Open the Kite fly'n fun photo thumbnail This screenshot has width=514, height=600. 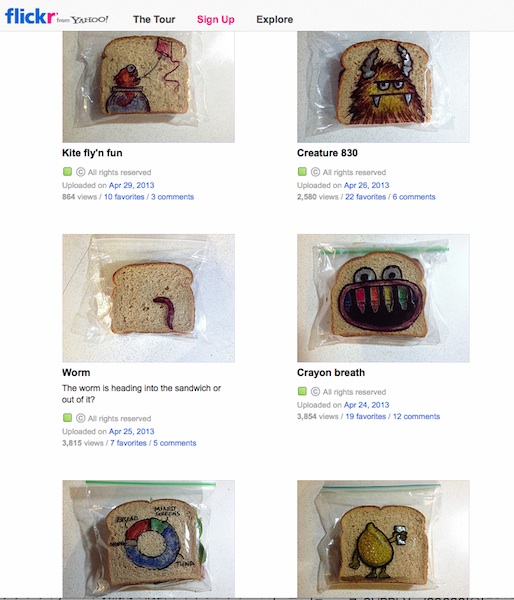point(148,87)
